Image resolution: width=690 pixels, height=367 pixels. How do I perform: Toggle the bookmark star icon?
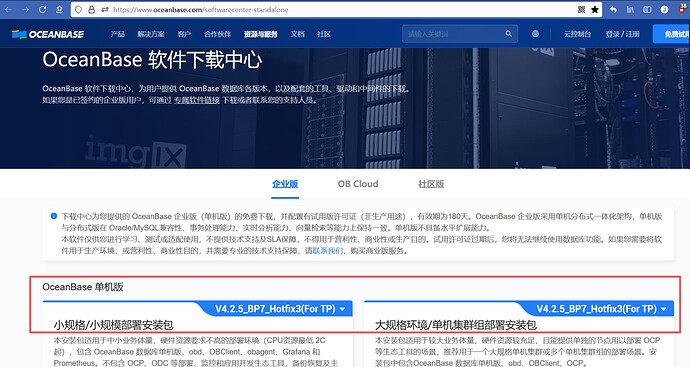click(595, 9)
